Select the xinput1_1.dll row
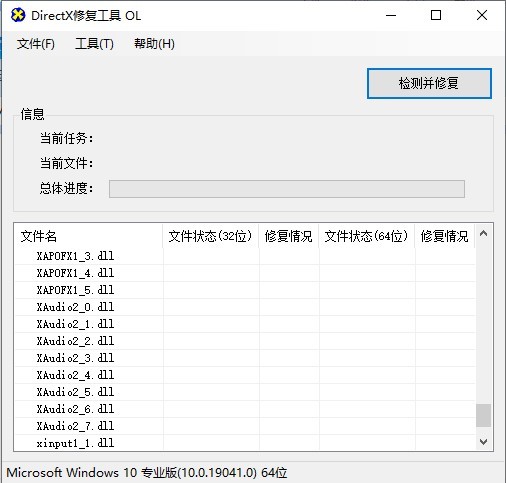The height and width of the screenshot is (483, 506). (245, 443)
